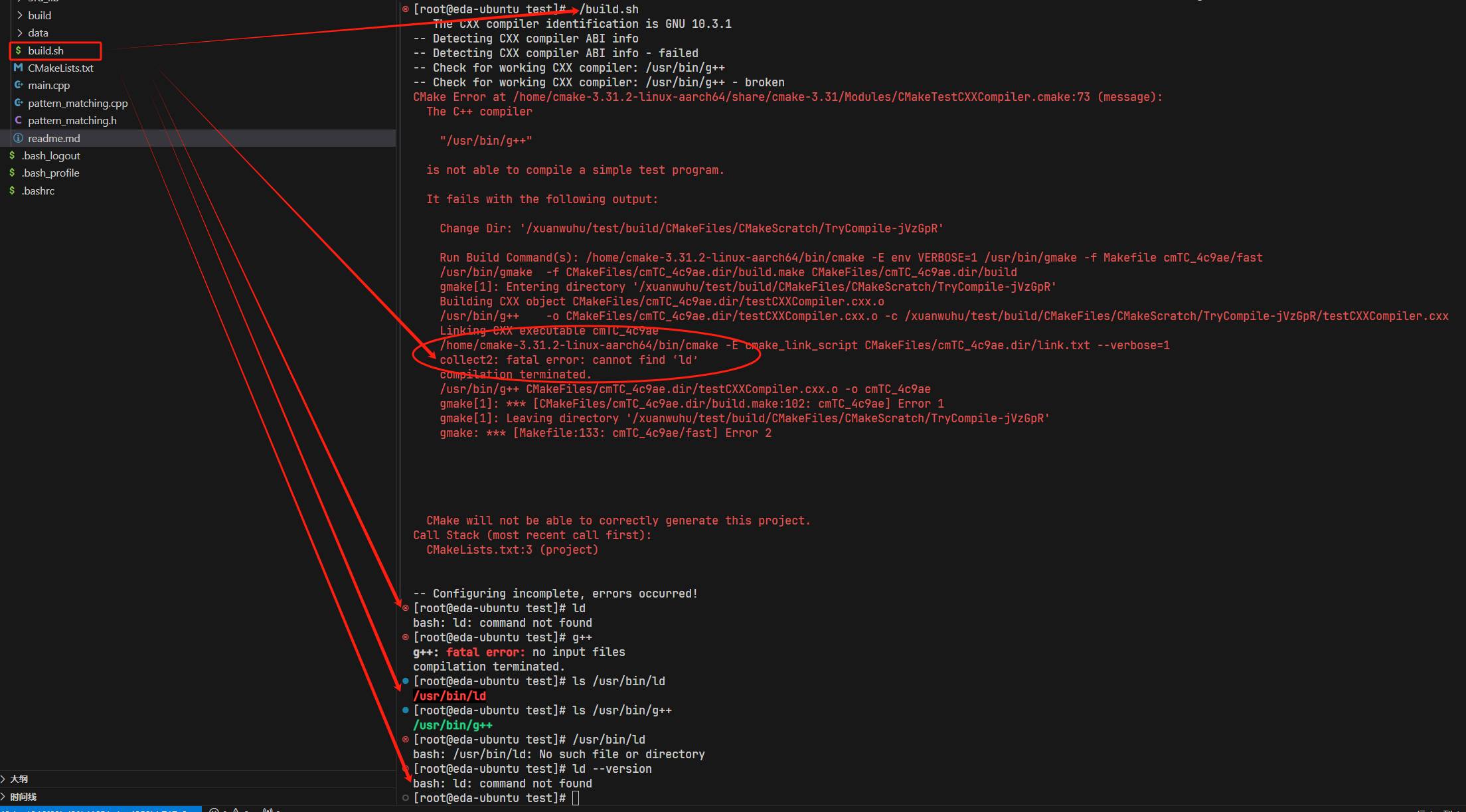Click the red highlighted /usr/bin/ld output
Image resolution: width=1466 pixels, height=812 pixels.
pyautogui.click(x=449, y=696)
